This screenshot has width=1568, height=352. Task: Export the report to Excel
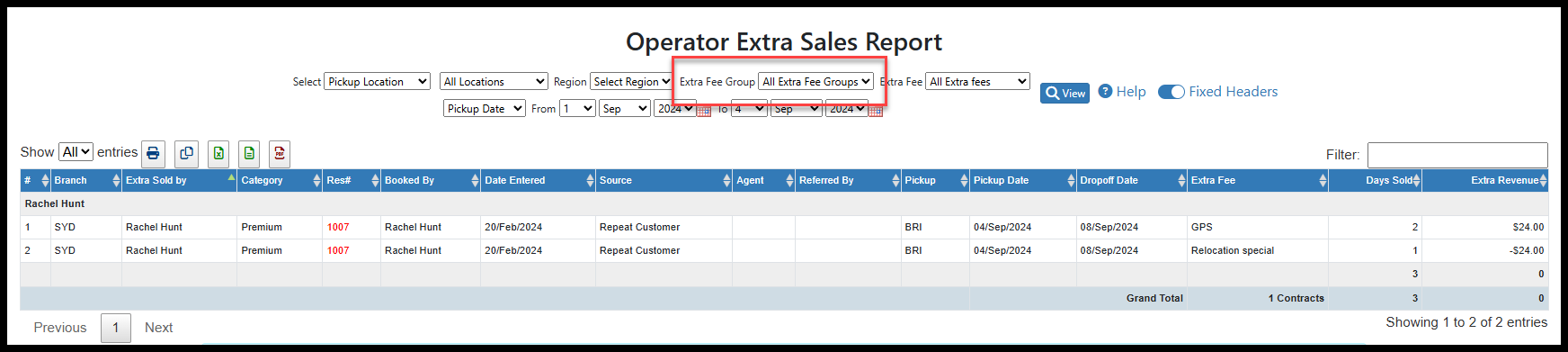click(x=218, y=153)
